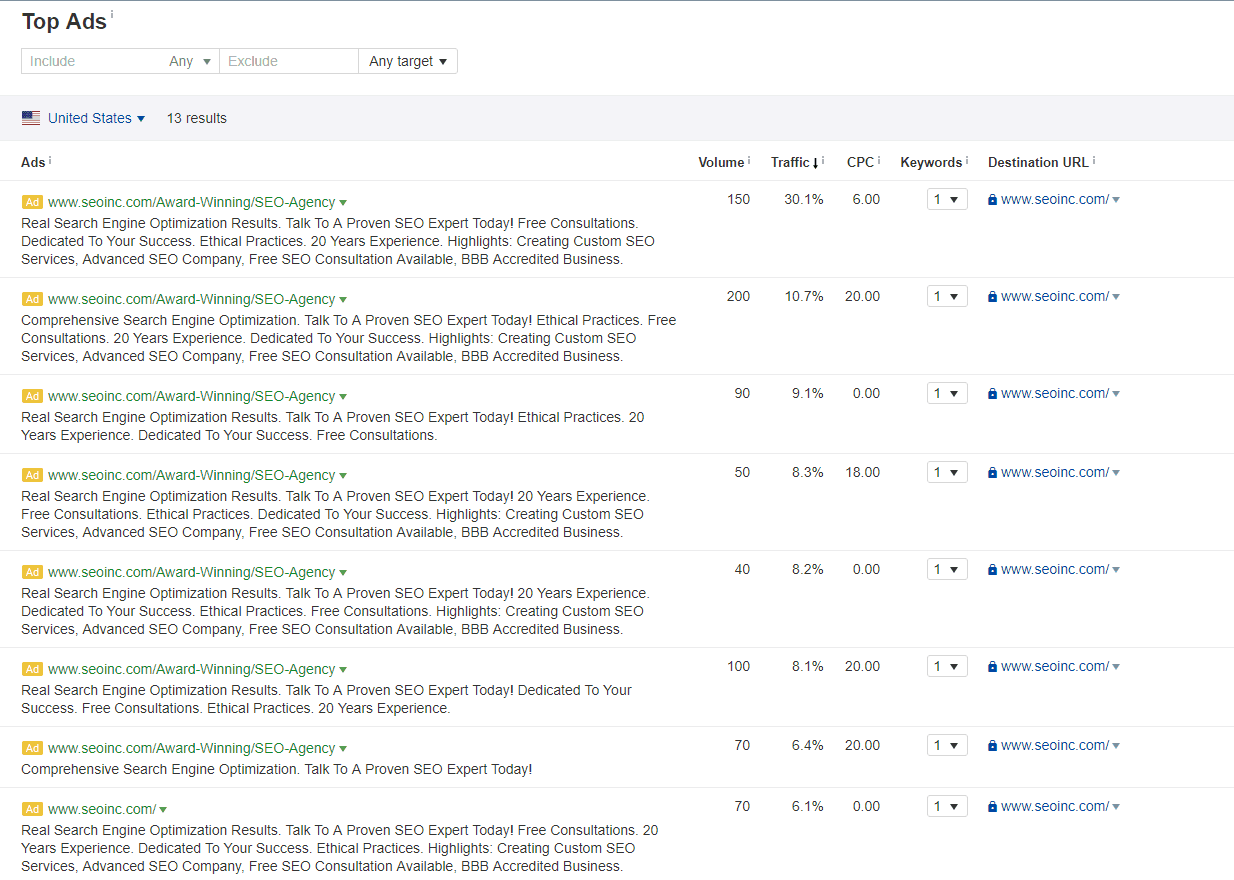This screenshot has height=880, width=1234.
Task: Click the info icon next to Top Ads title
Action: tap(113, 14)
